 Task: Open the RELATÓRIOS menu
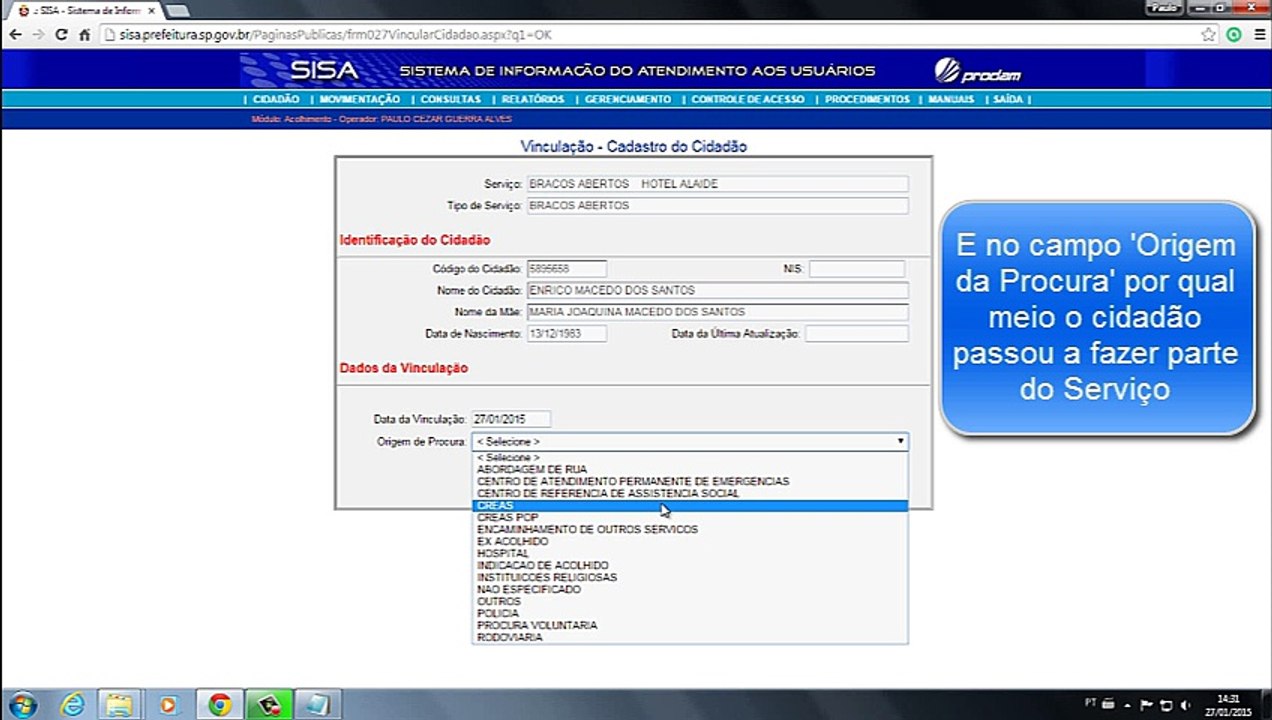pos(533,100)
